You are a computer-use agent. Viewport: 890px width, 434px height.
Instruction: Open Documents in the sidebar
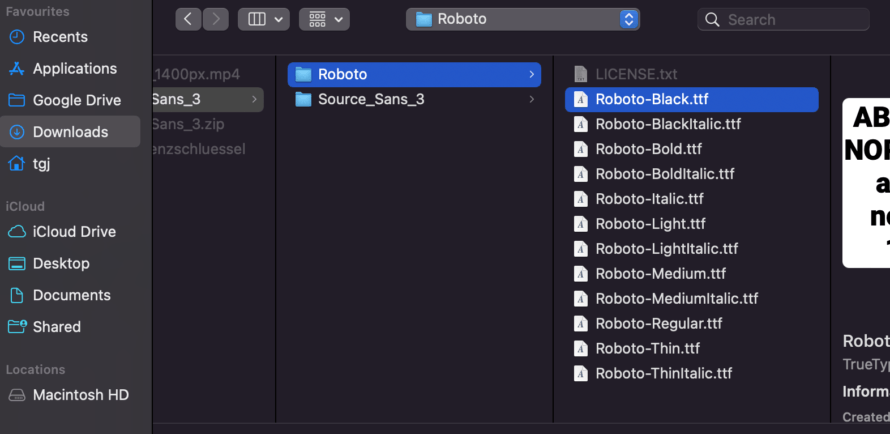tap(71, 296)
